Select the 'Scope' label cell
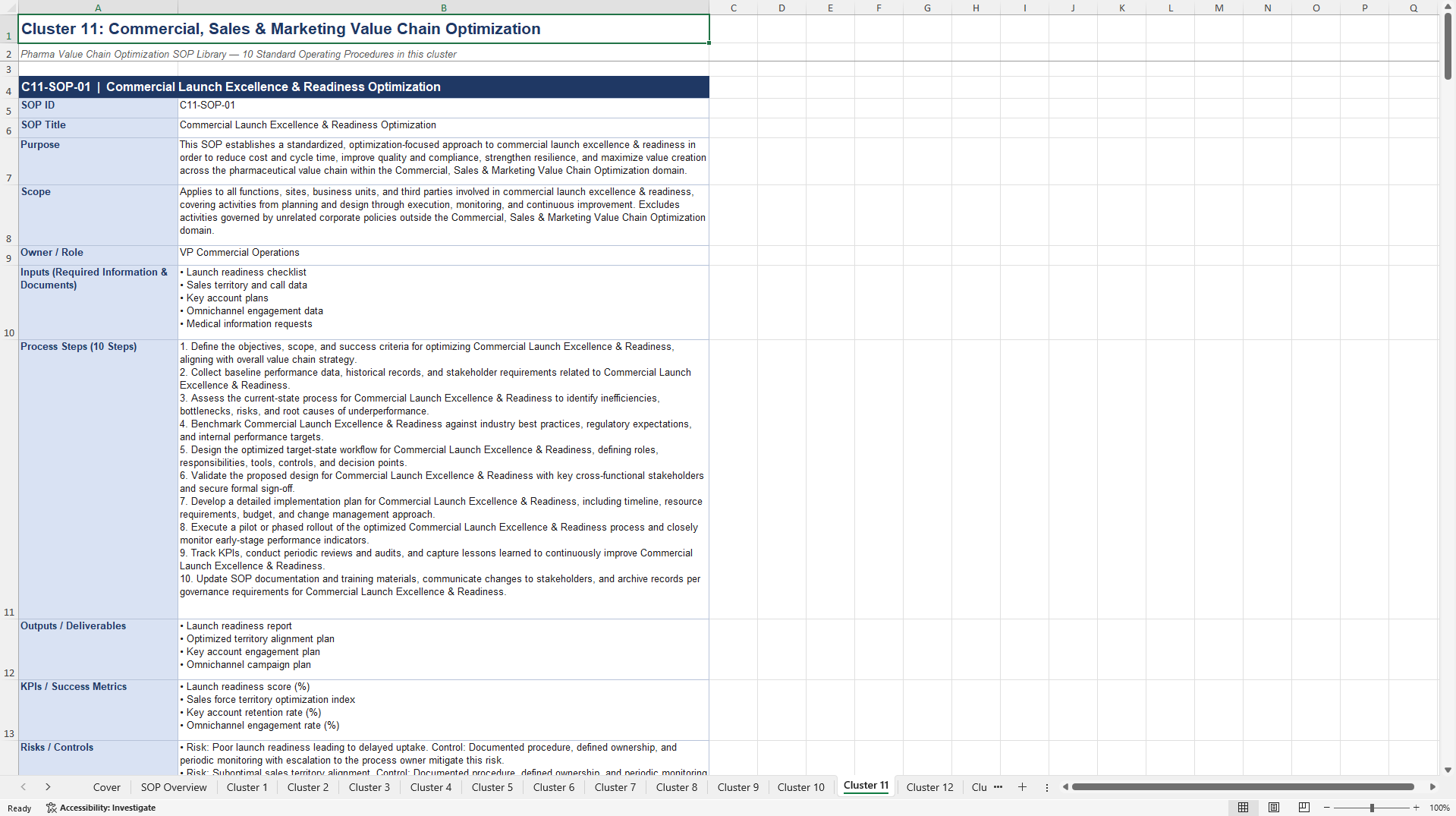This screenshot has width=1456, height=816. [98, 215]
